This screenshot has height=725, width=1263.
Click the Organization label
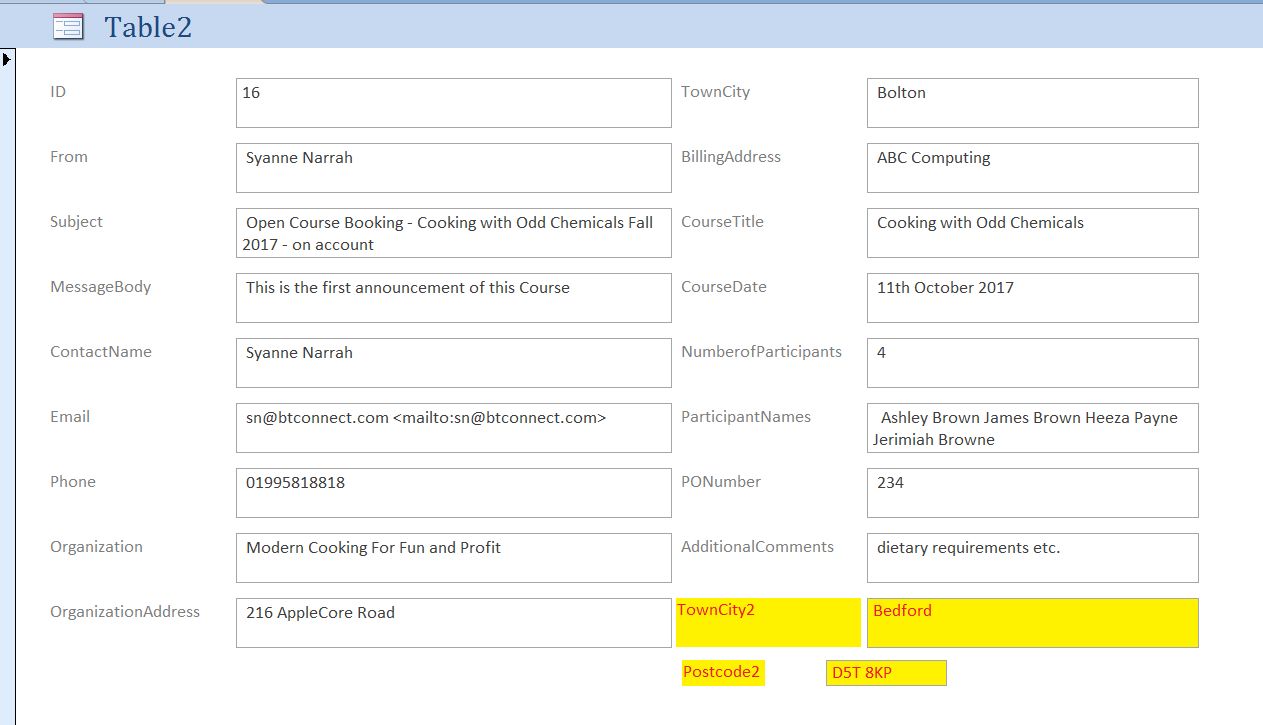click(x=96, y=547)
